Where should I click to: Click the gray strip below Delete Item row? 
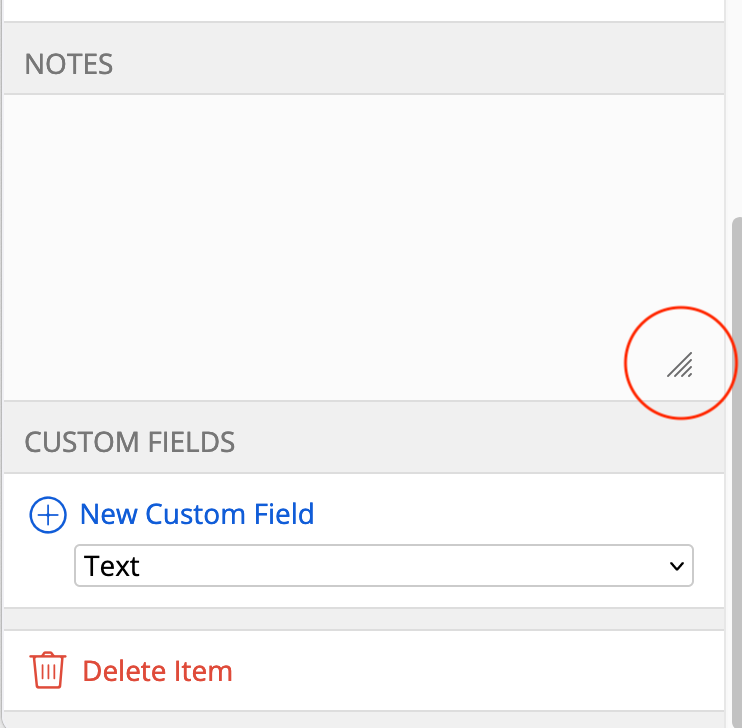pos(362,719)
